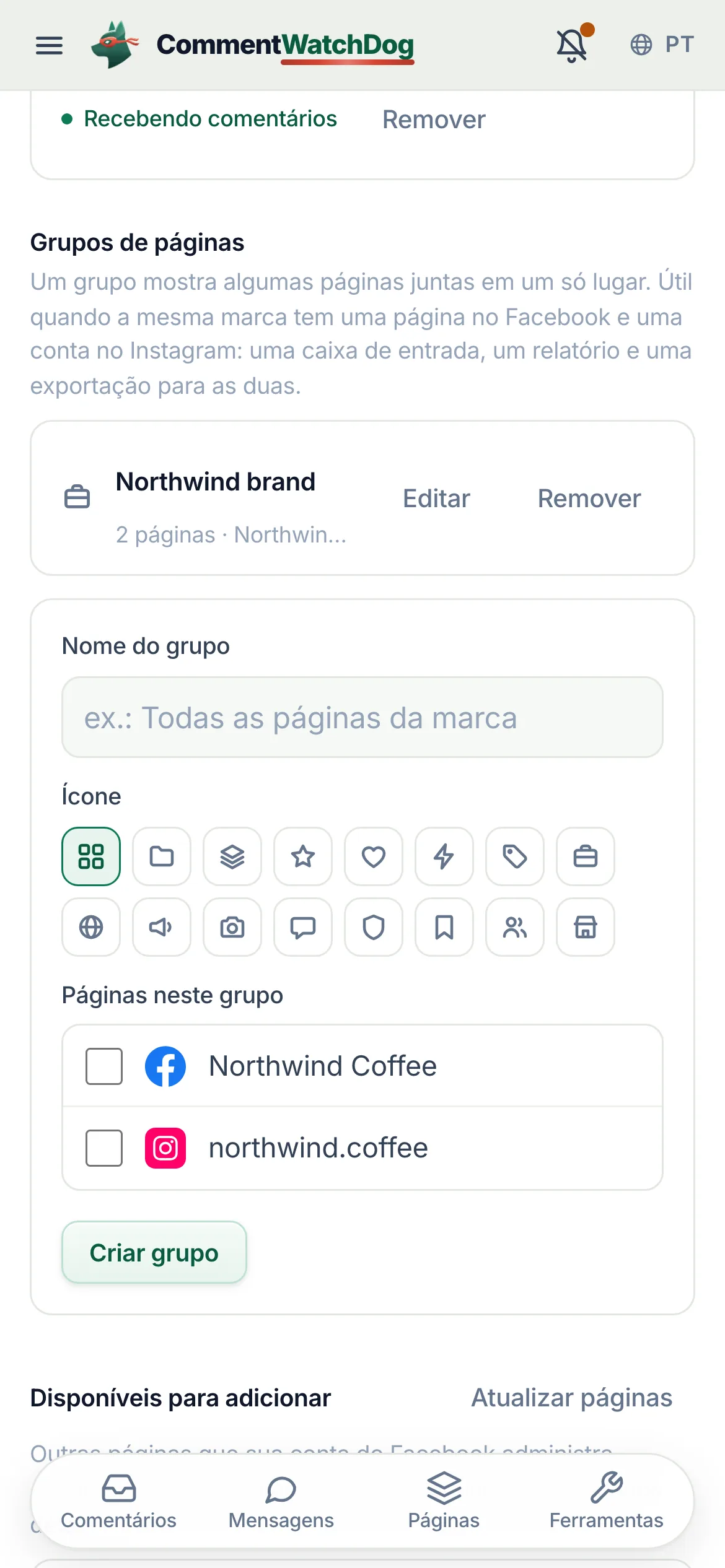
Task: Open the PT language selector
Action: [x=662, y=45]
